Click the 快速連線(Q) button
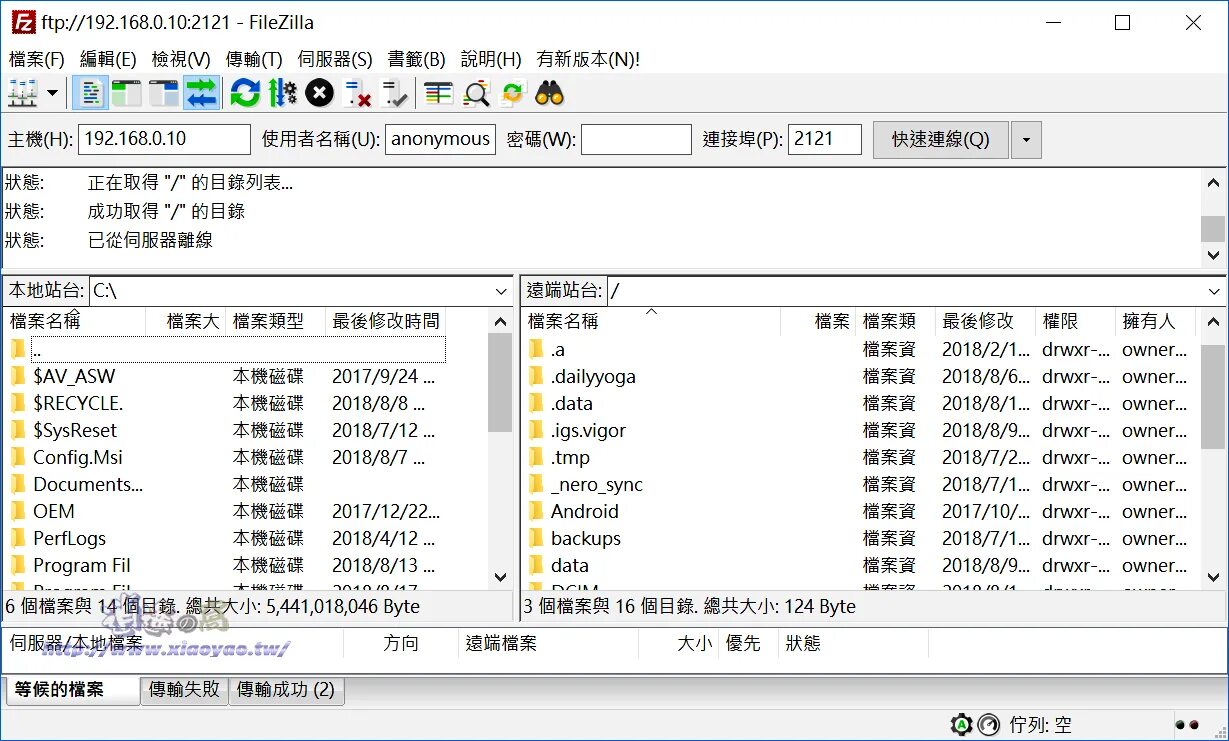This screenshot has height=741, width=1229. click(x=941, y=139)
